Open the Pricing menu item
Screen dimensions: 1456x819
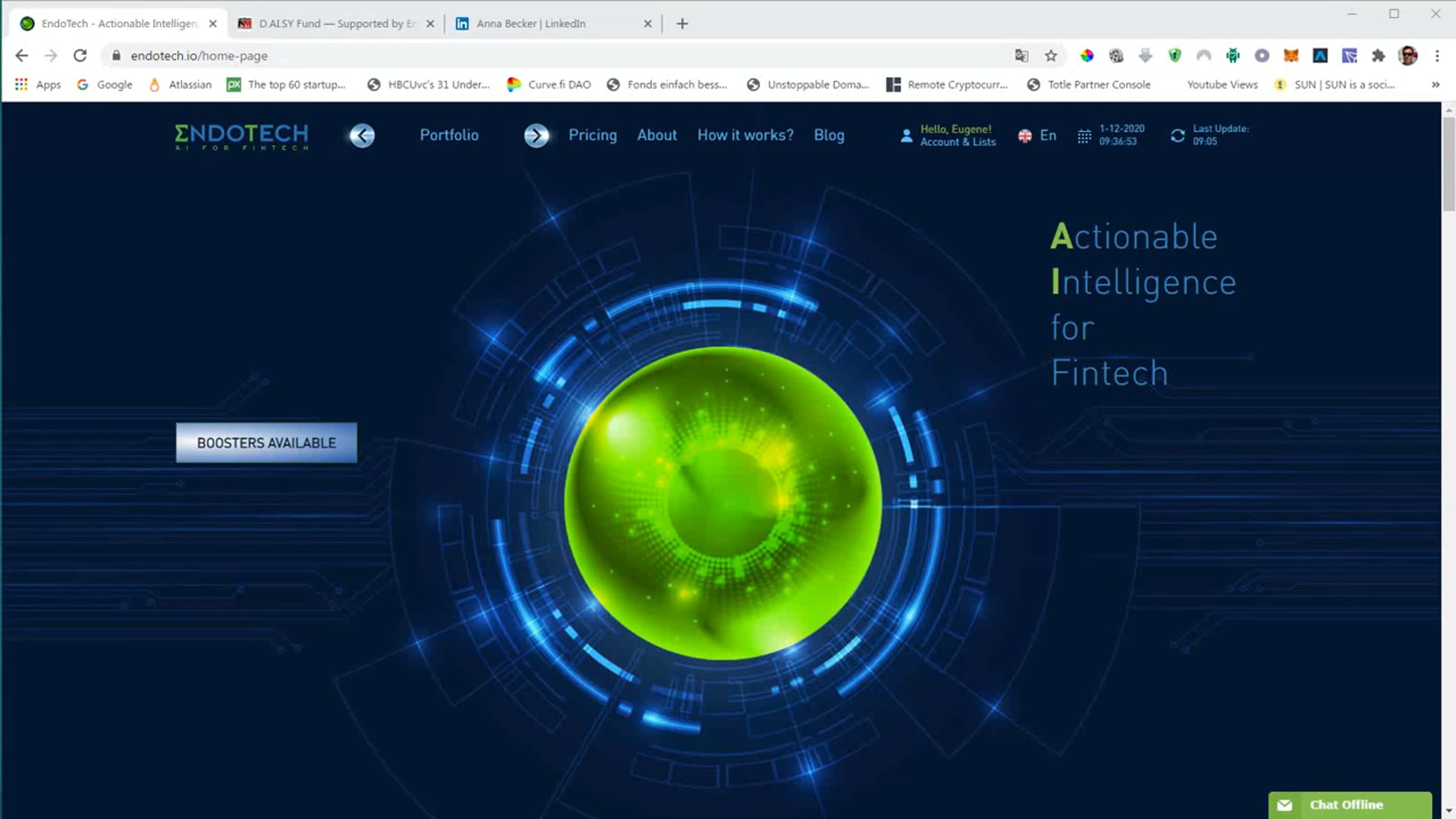click(592, 135)
